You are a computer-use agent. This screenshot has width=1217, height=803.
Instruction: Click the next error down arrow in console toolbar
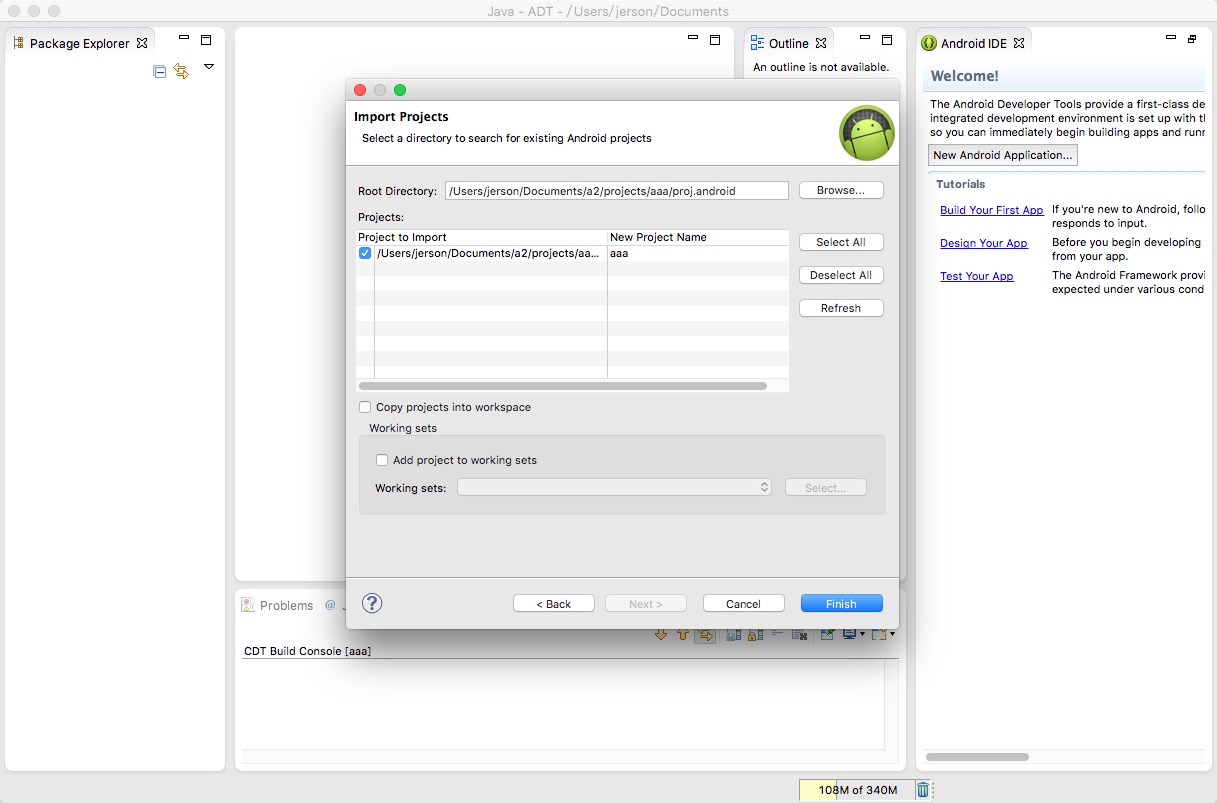coord(661,634)
